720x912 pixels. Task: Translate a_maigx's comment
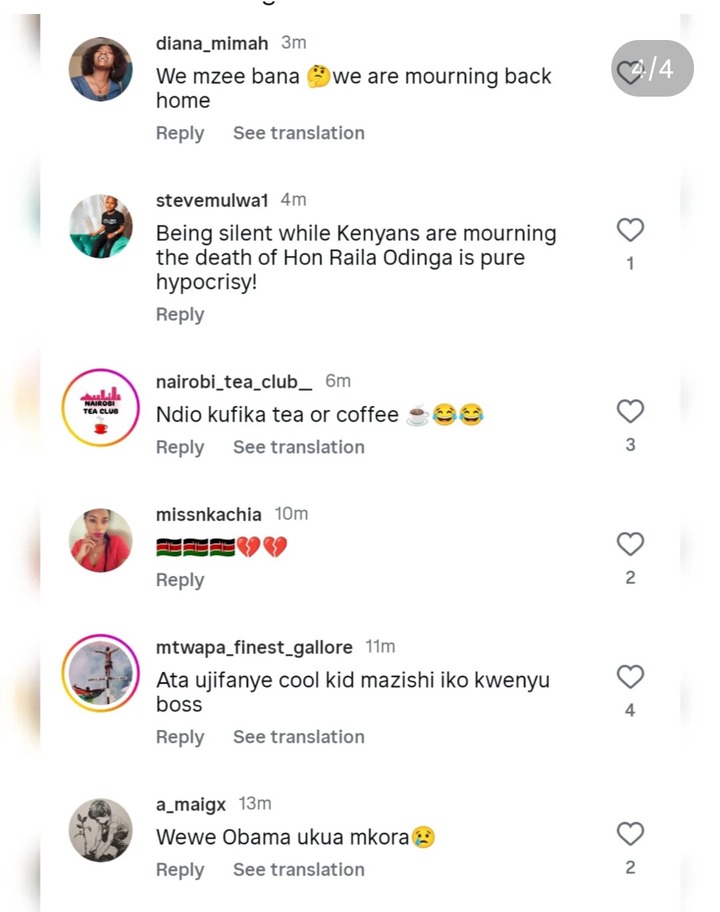pos(298,870)
